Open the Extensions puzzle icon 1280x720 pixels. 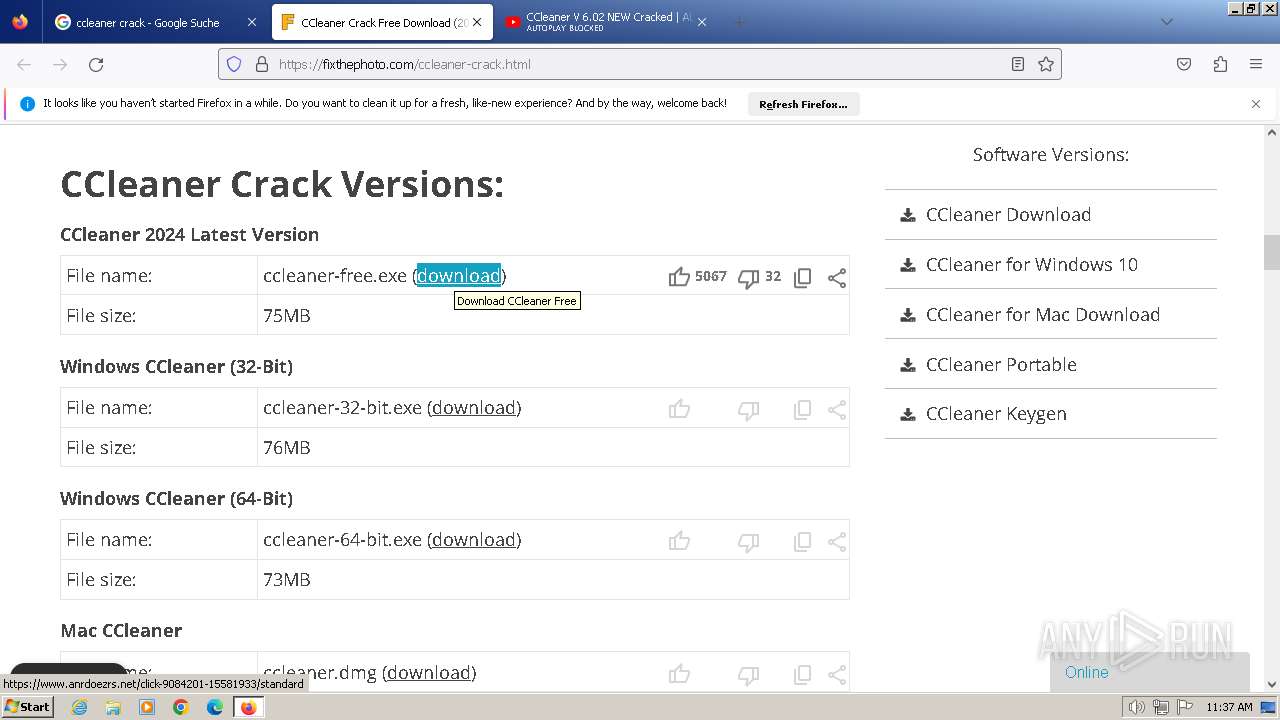1220,64
